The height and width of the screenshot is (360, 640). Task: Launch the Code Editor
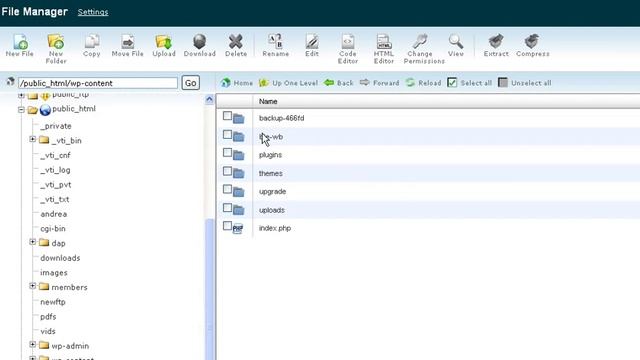[x=348, y=49]
